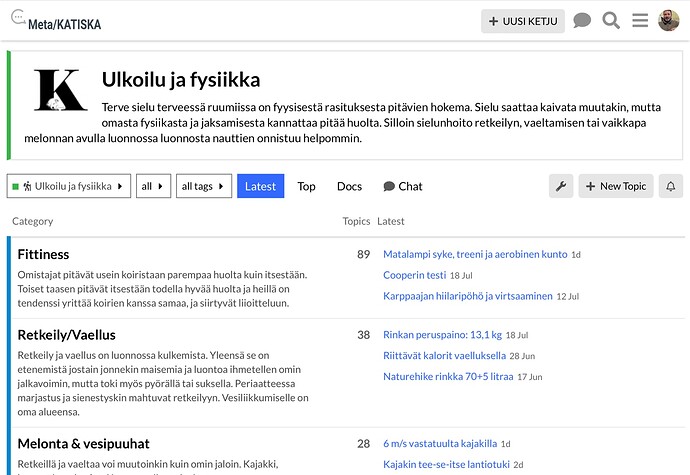Screen dimensions: 690x475
Task: Open the hamburger menu icon
Action: [x=640, y=21]
